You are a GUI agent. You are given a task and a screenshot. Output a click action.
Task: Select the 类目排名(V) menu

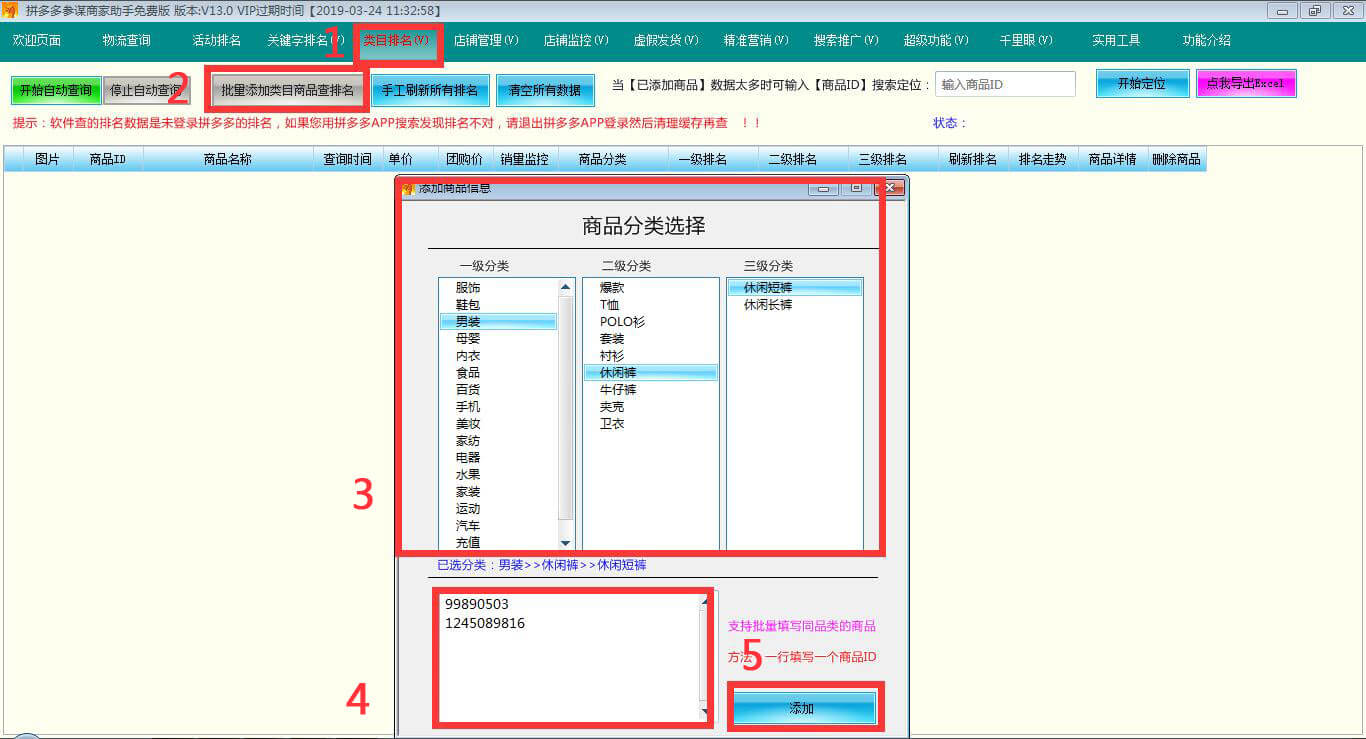[395, 41]
